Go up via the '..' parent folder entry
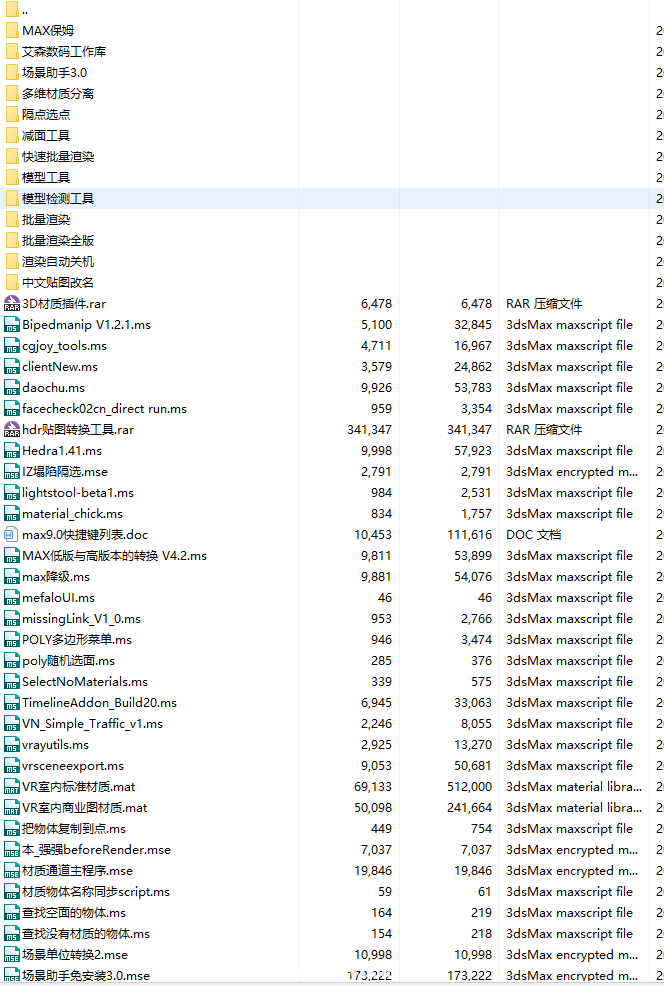664x986 pixels. 25,10
